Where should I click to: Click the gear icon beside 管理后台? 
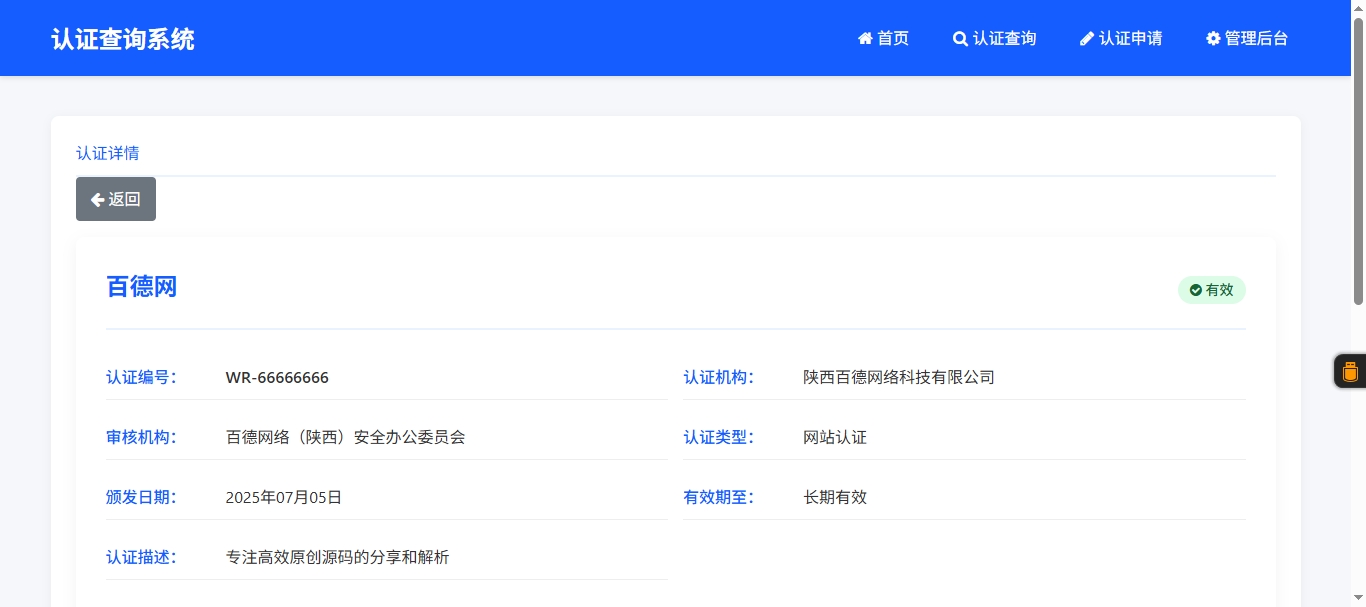(1213, 39)
